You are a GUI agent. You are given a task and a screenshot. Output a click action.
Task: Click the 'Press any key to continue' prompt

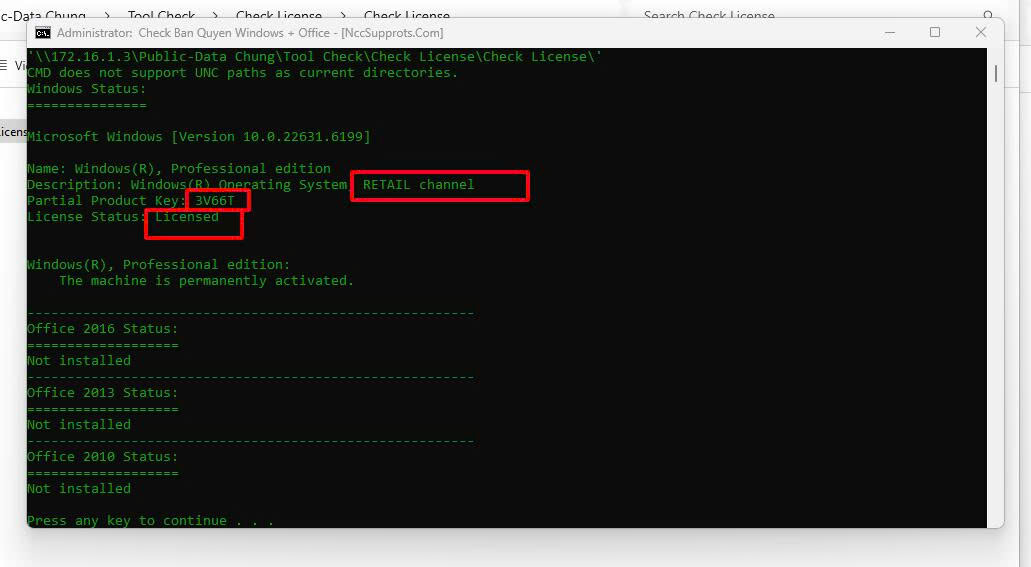click(151, 520)
